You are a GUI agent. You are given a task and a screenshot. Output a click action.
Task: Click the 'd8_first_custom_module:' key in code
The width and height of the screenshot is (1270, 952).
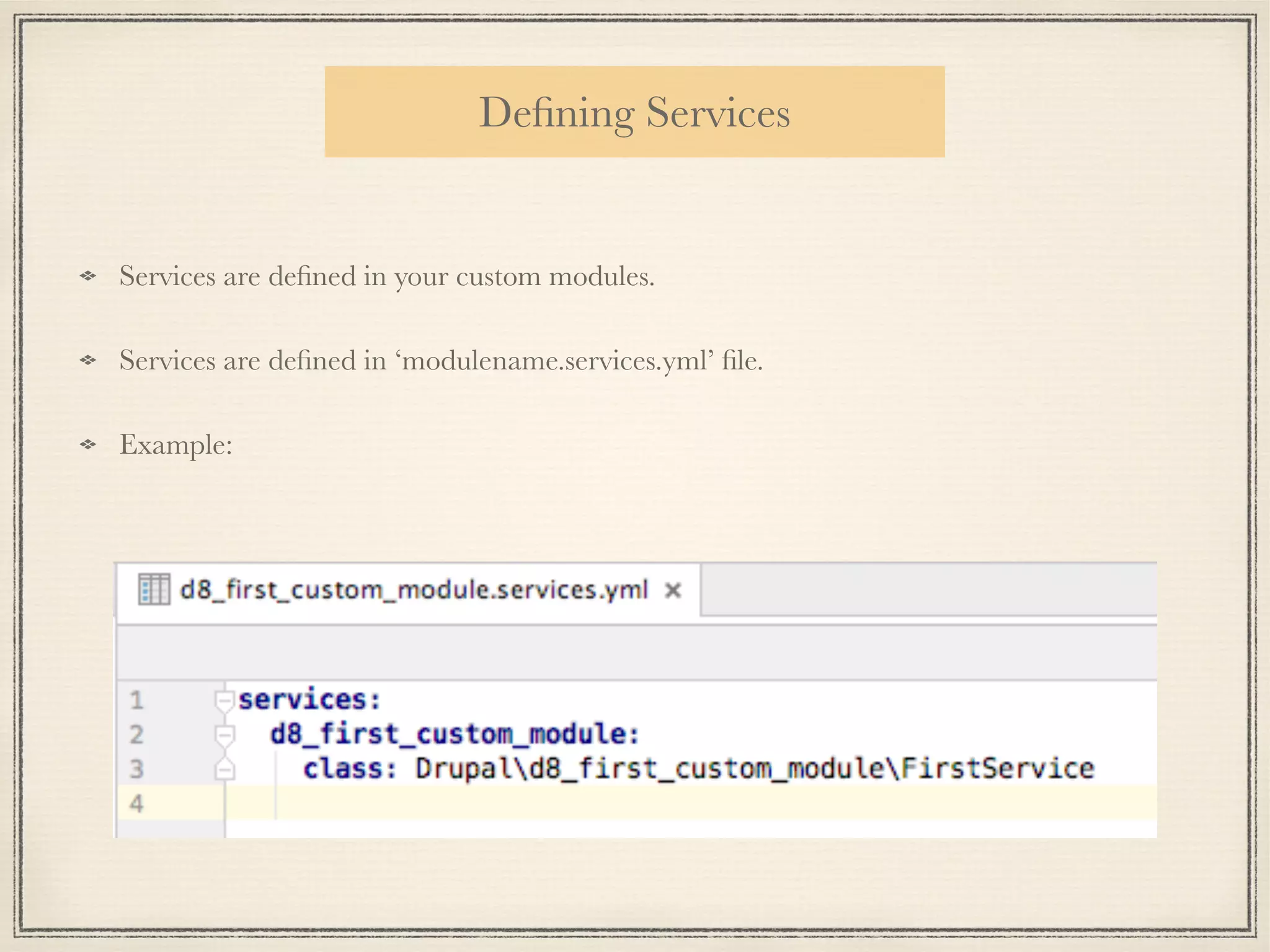[x=455, y=734]
